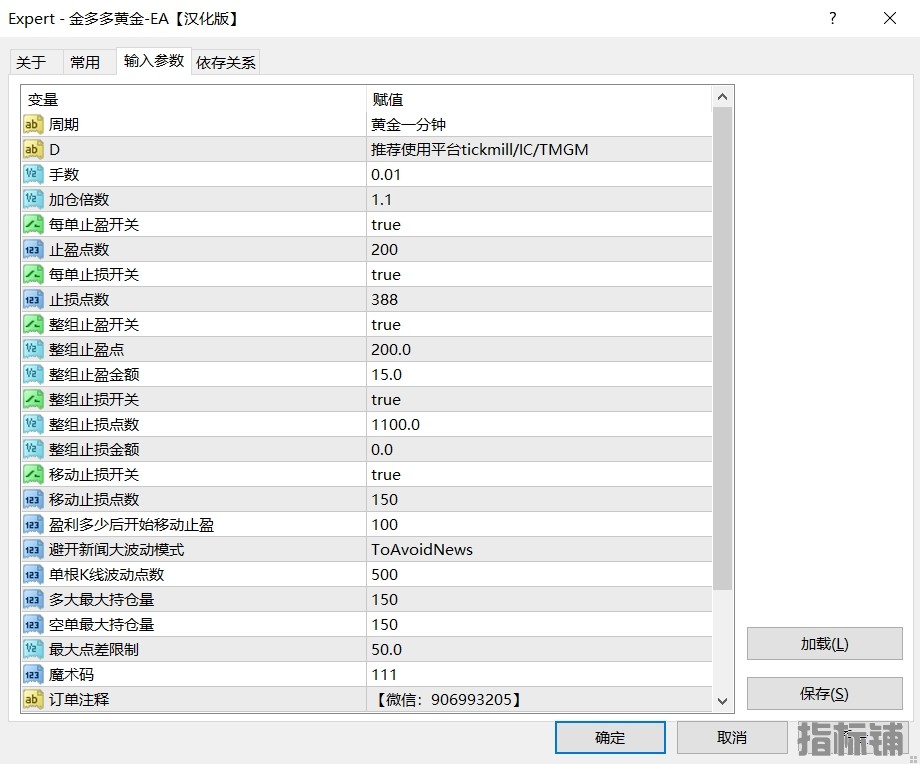Click the integer icon beside 多大最大持仓量
The width and height of the screenshot is (920, 764).
point(33,600)
